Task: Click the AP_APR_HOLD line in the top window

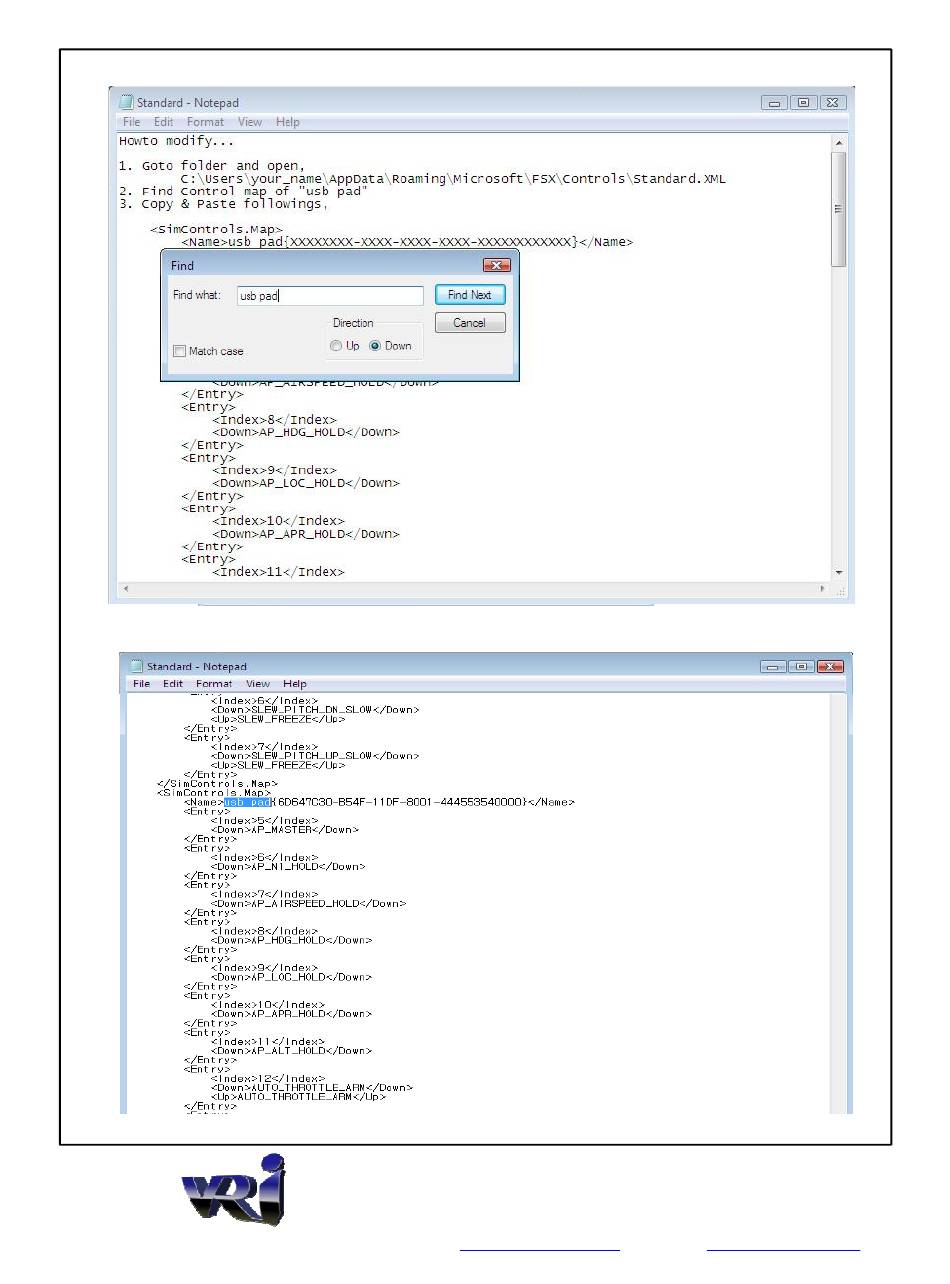Action: point(306,534)
